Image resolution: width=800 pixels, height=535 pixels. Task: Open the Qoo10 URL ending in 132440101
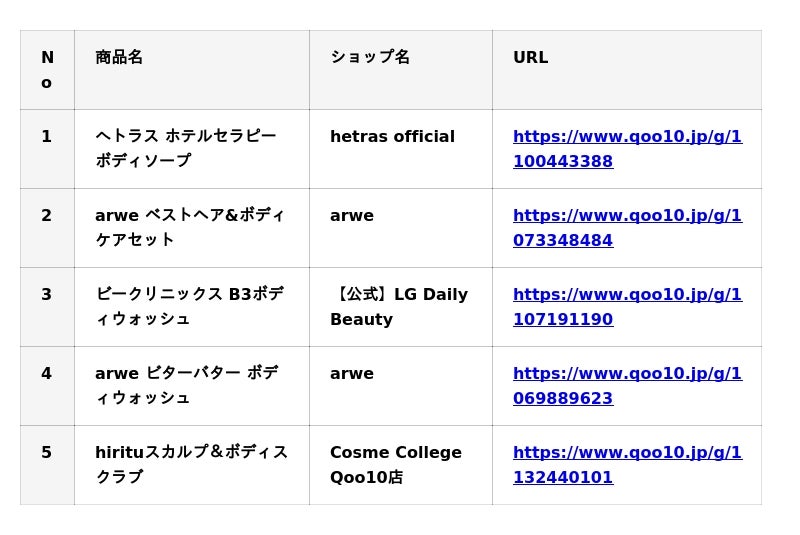[627, 465]
